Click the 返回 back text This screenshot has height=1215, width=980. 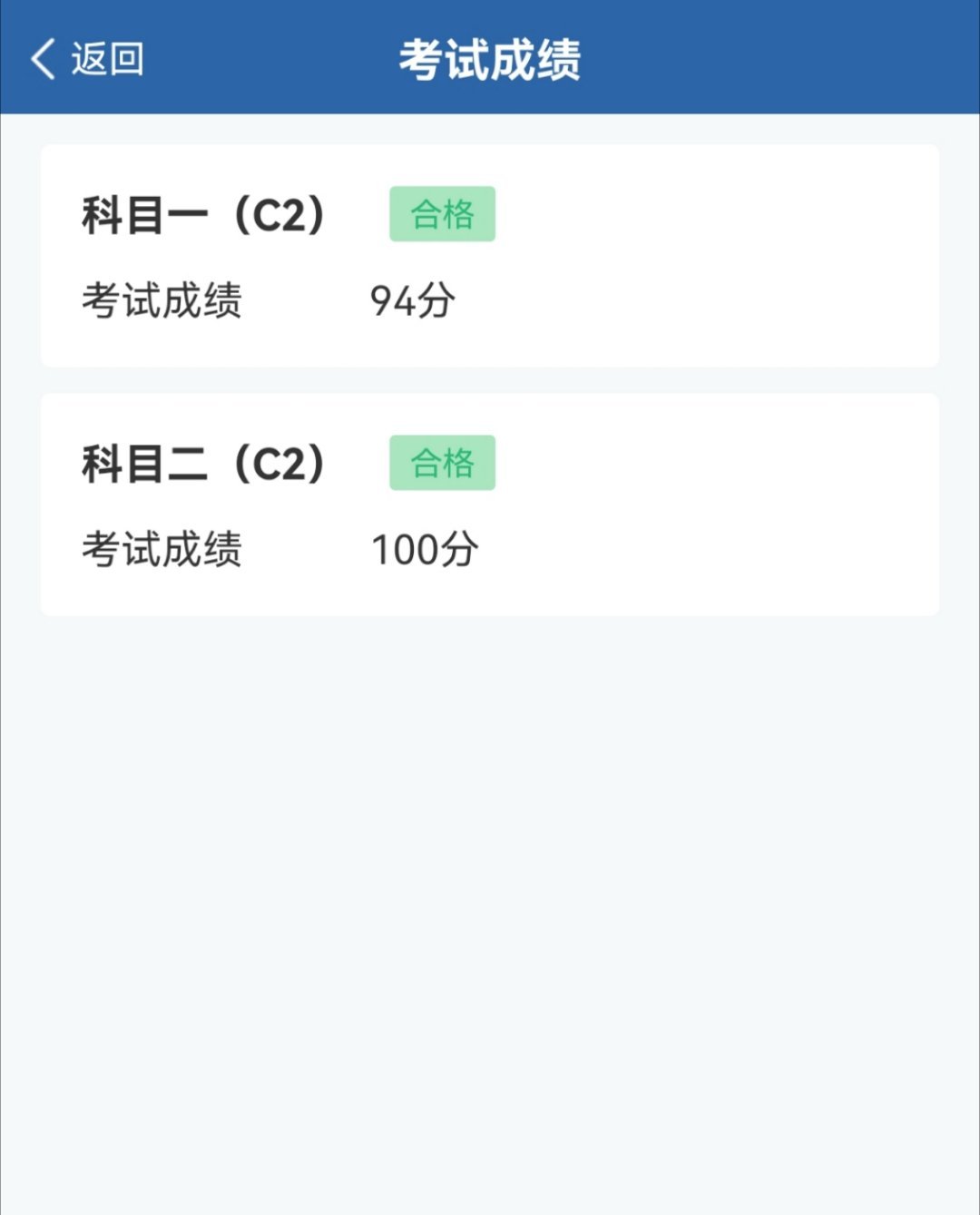(107, 59)
